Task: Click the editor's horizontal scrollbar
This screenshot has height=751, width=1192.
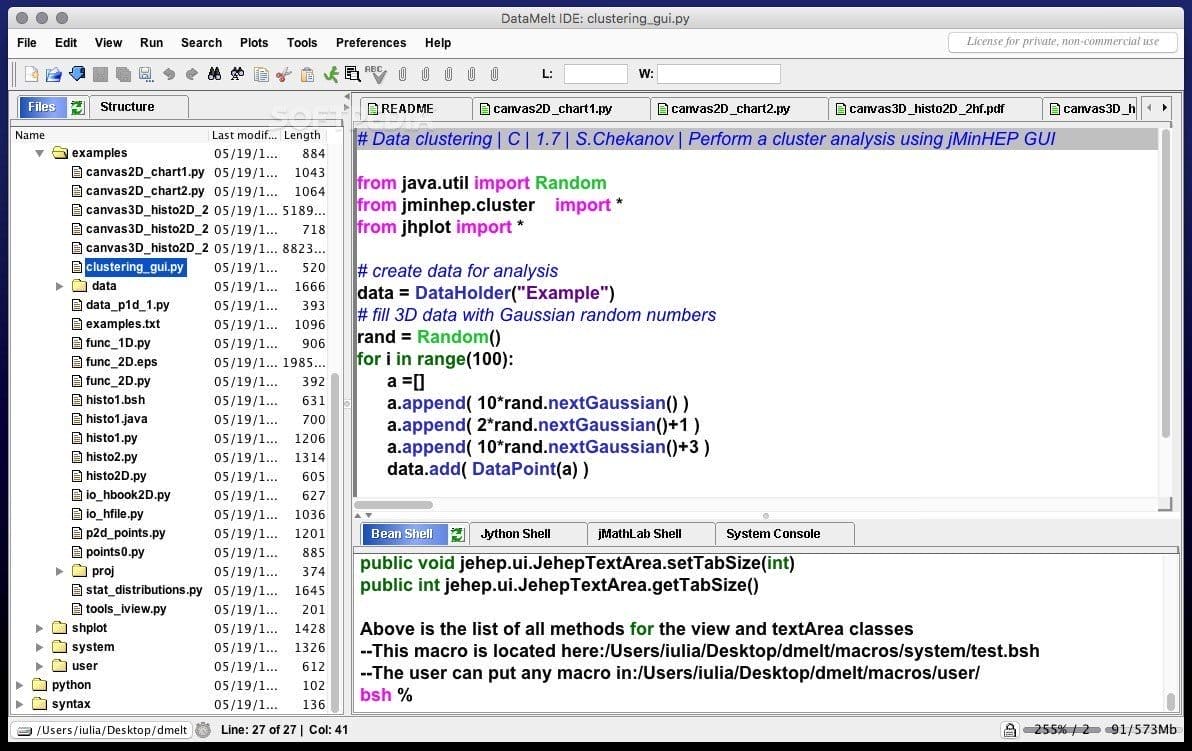Action: tap(395, 505)
